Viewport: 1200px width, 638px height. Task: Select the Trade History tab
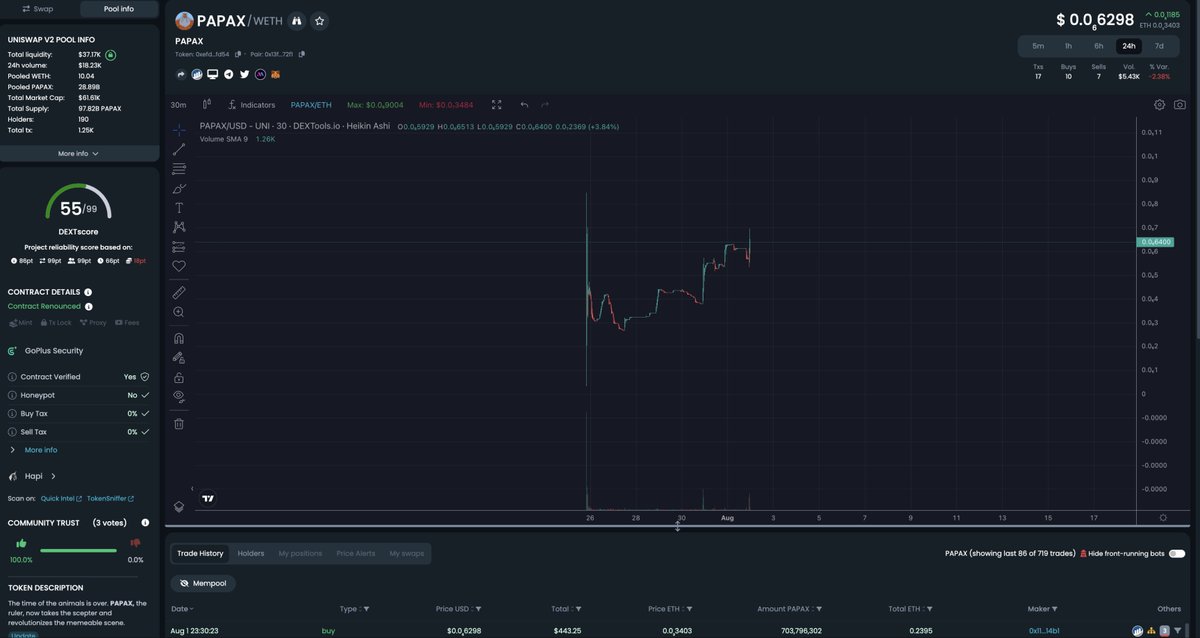(200, 553)
